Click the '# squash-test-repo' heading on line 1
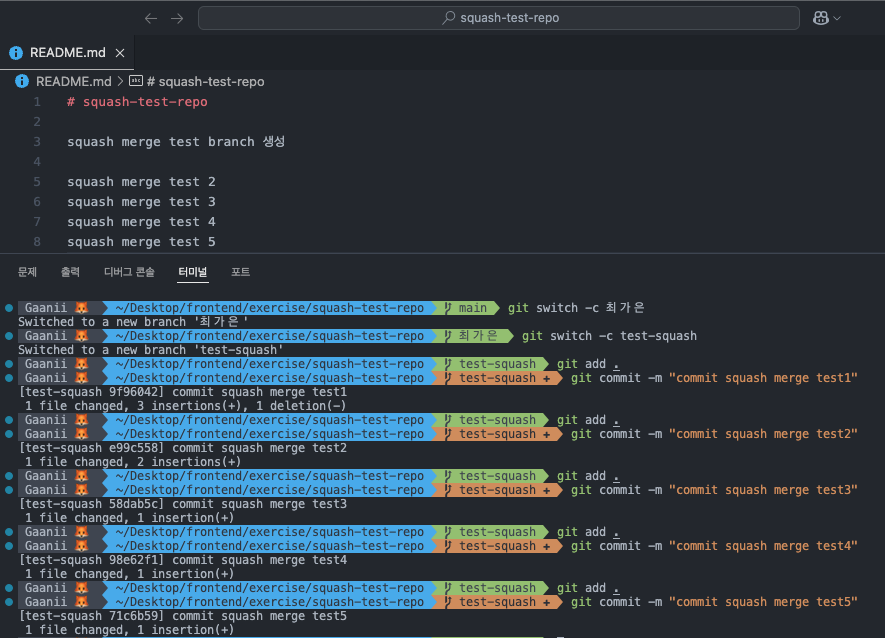 tap(137, 102)
